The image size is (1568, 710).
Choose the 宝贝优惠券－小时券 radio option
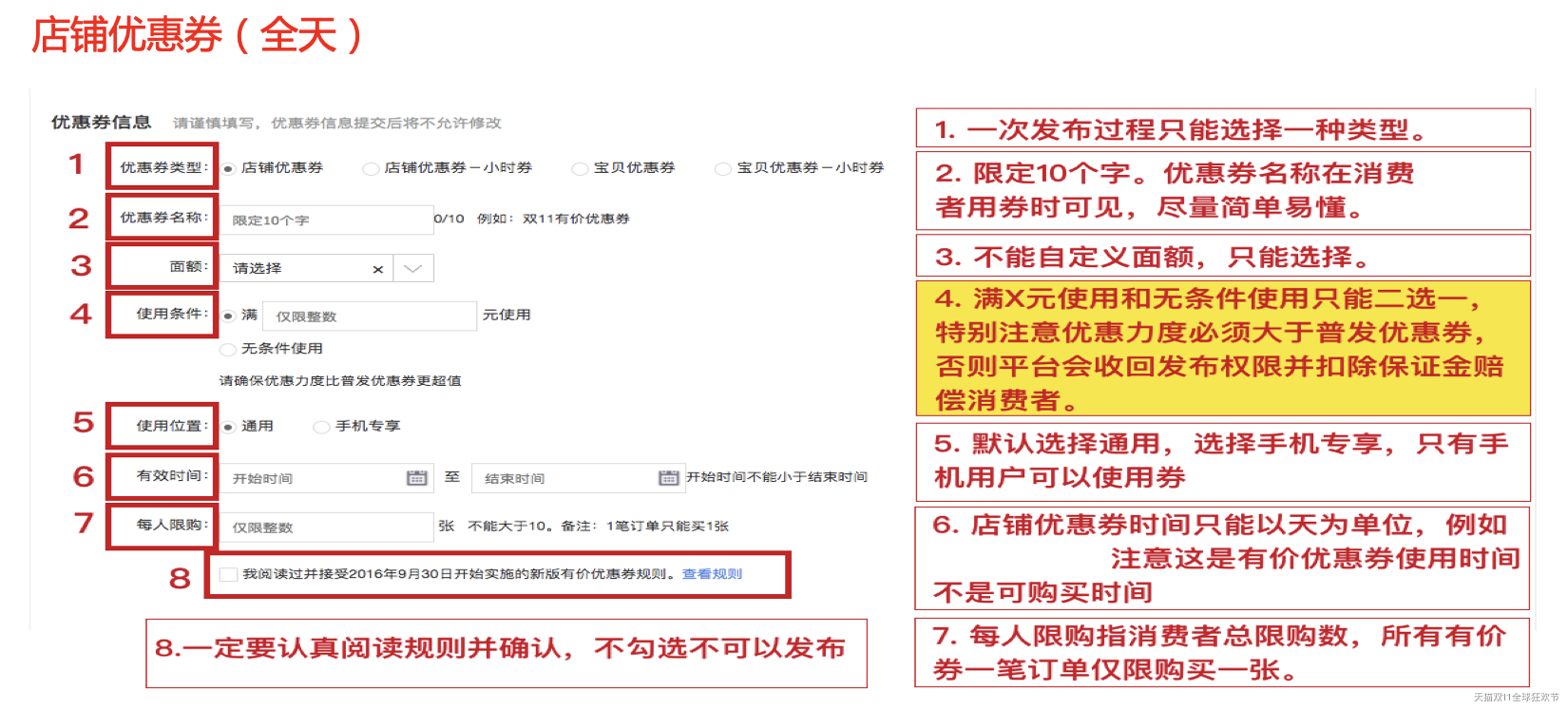(722, 169)
